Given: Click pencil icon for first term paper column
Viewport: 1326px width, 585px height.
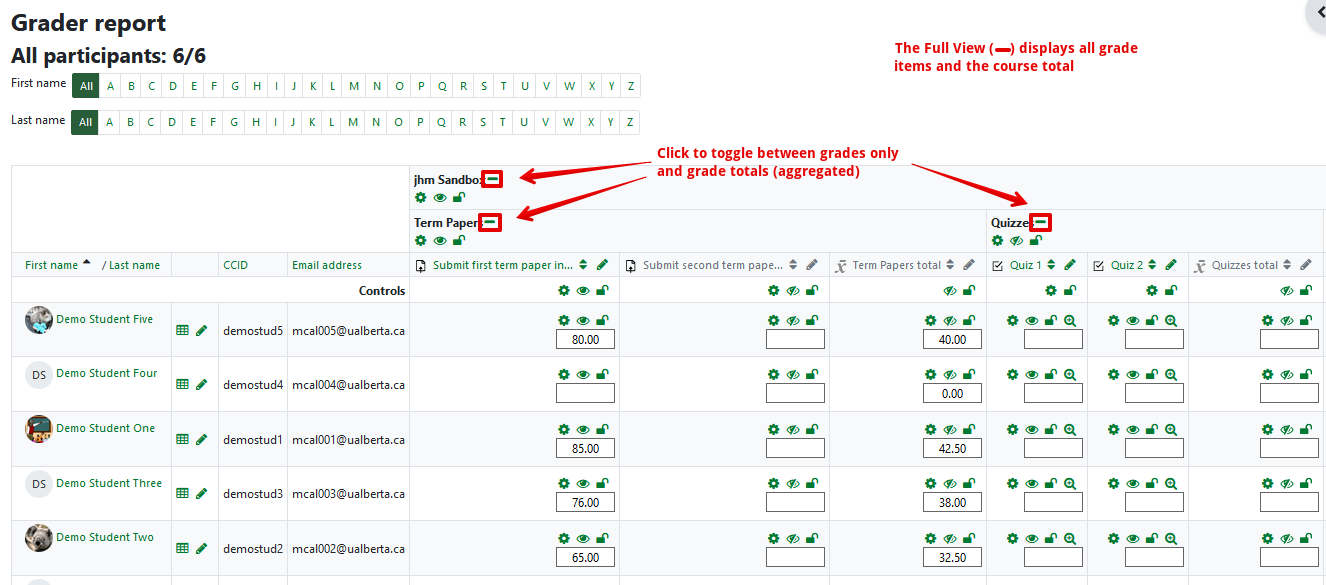Looking at the screenshot, I should (602, 265).
